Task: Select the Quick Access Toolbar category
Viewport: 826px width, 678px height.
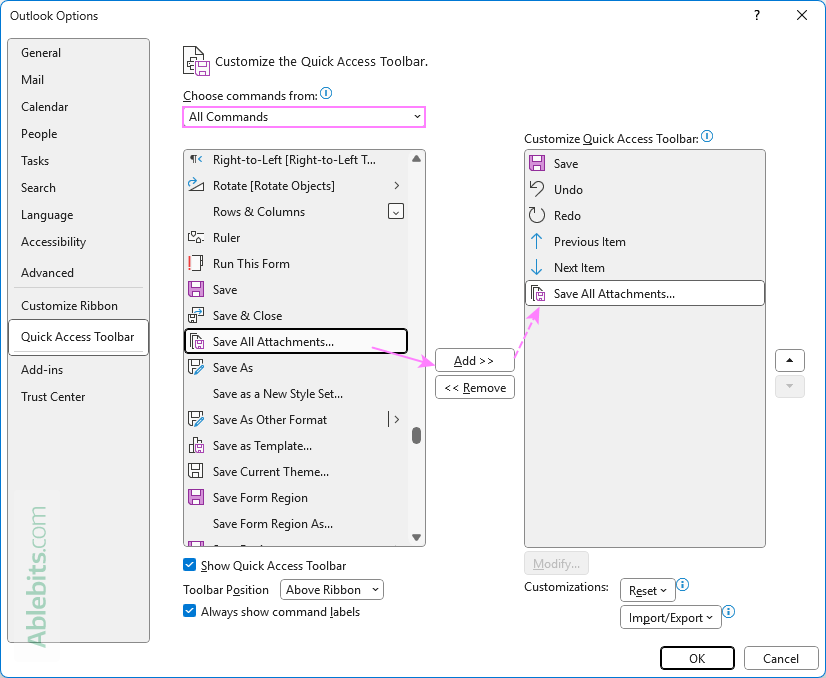Action: click(x=78, y=337)
